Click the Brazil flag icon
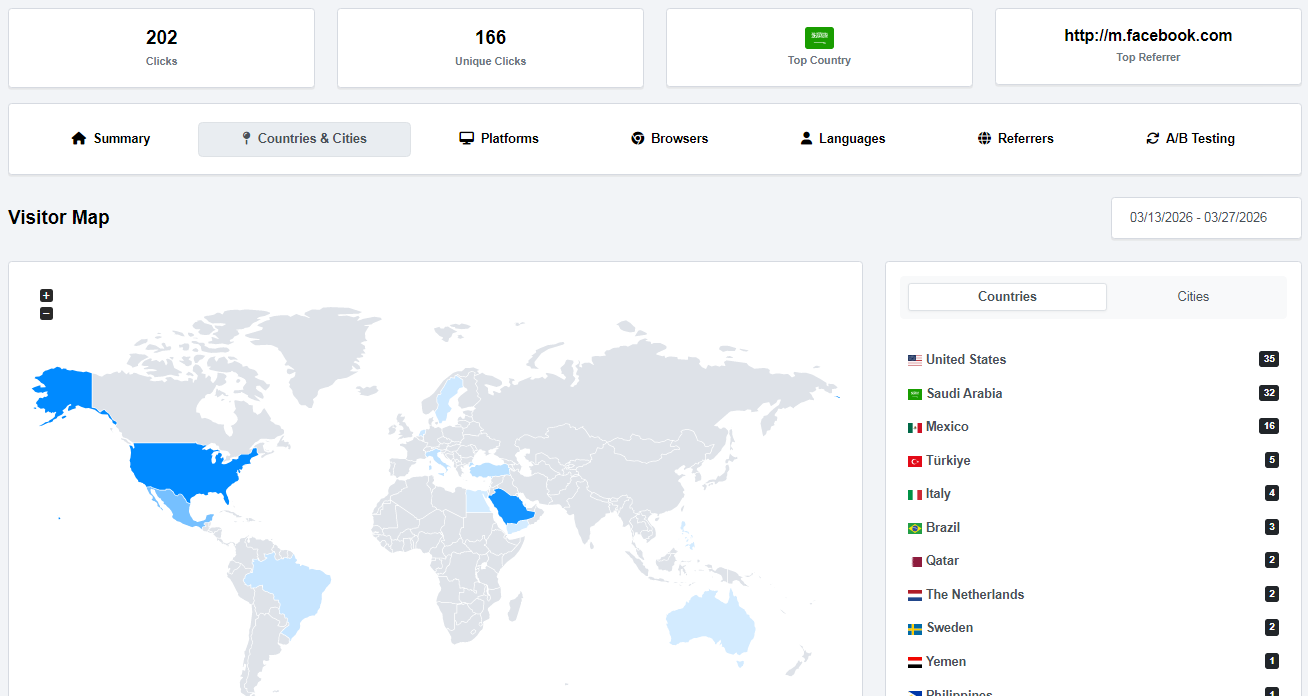 pos(914,528)
